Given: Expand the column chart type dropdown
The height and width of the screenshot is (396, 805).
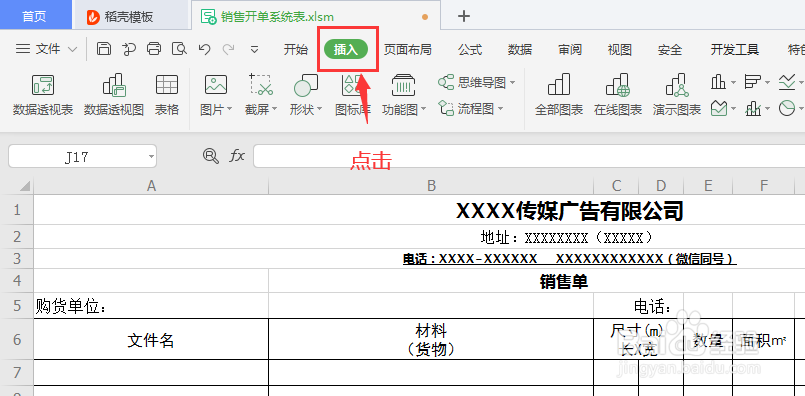Looking at the screenshot, I should click(733, 83).
